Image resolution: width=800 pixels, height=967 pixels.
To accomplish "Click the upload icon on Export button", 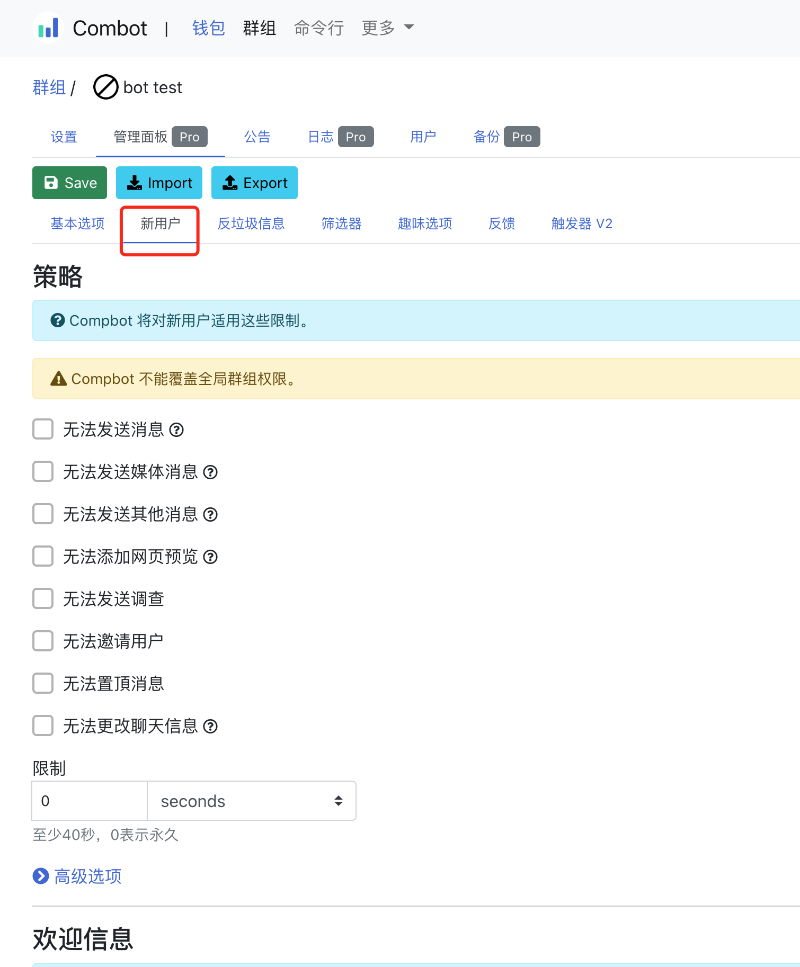I will tap(229, 183).
